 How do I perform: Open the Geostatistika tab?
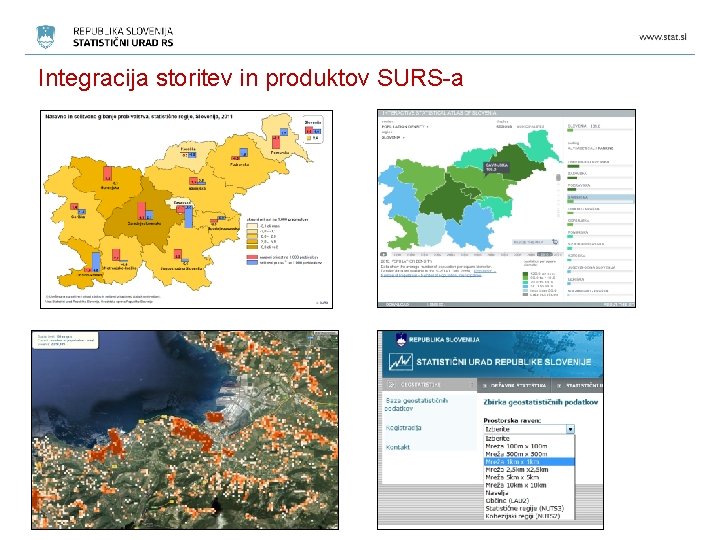tap(429, 385)
